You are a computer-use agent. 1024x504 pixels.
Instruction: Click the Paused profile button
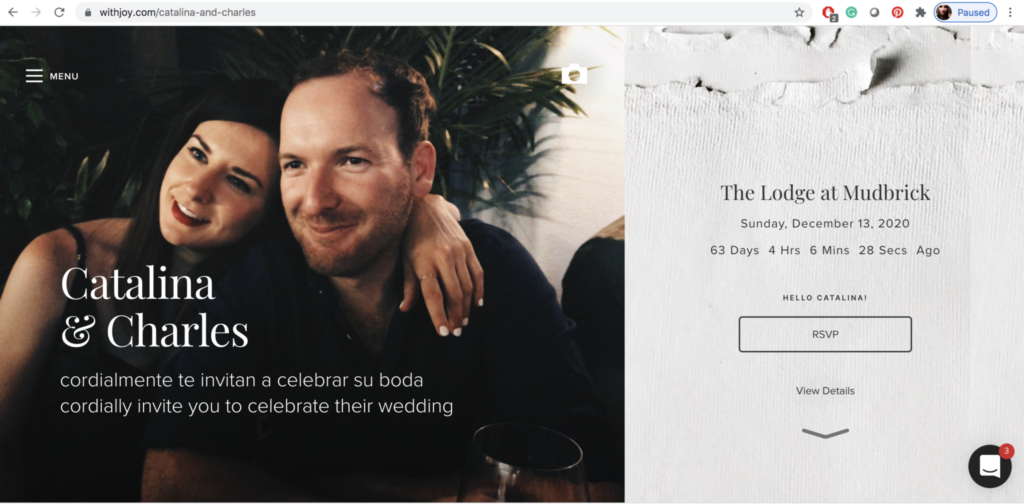point(965,12)
